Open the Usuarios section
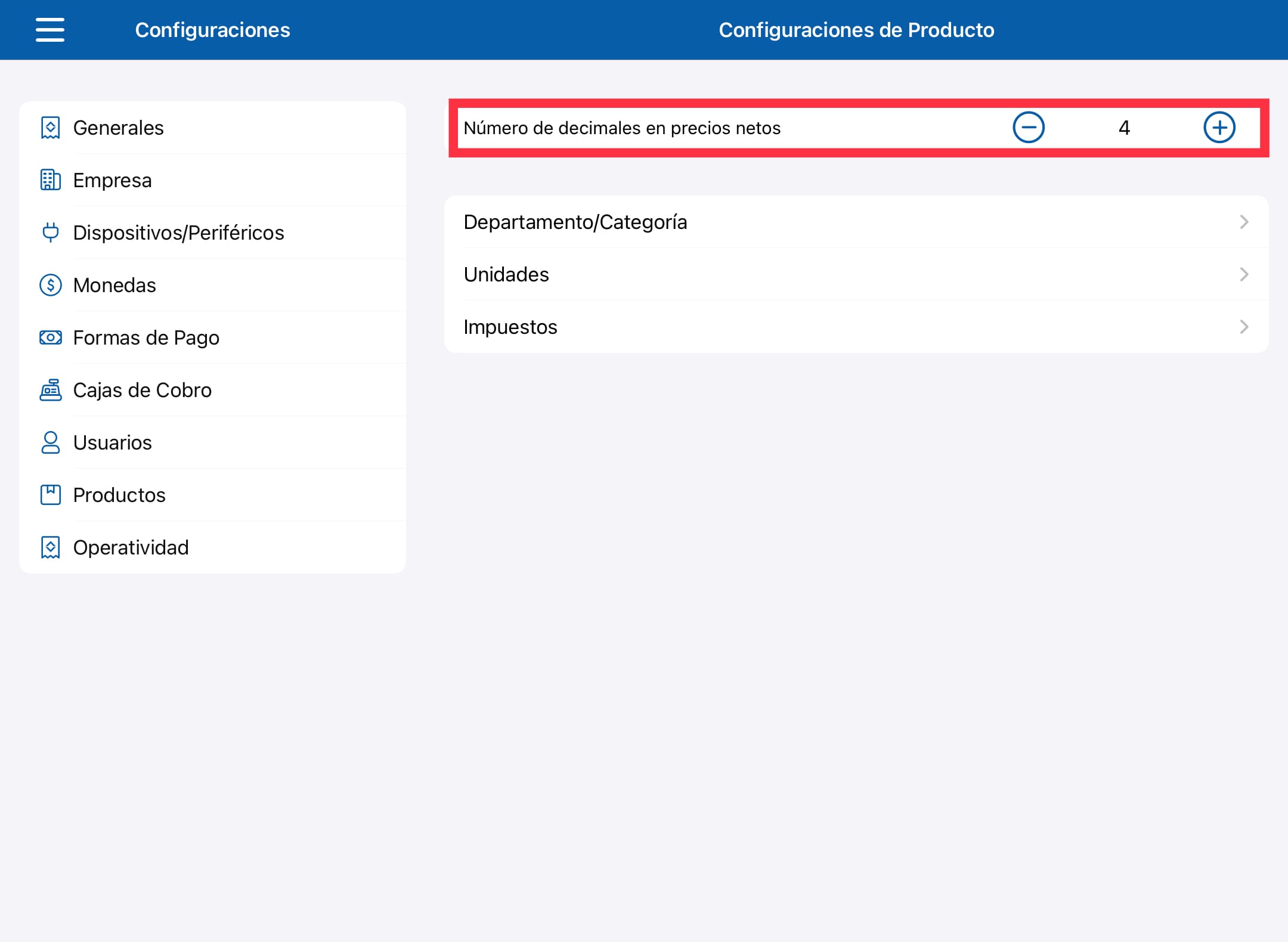 [213, 442]
